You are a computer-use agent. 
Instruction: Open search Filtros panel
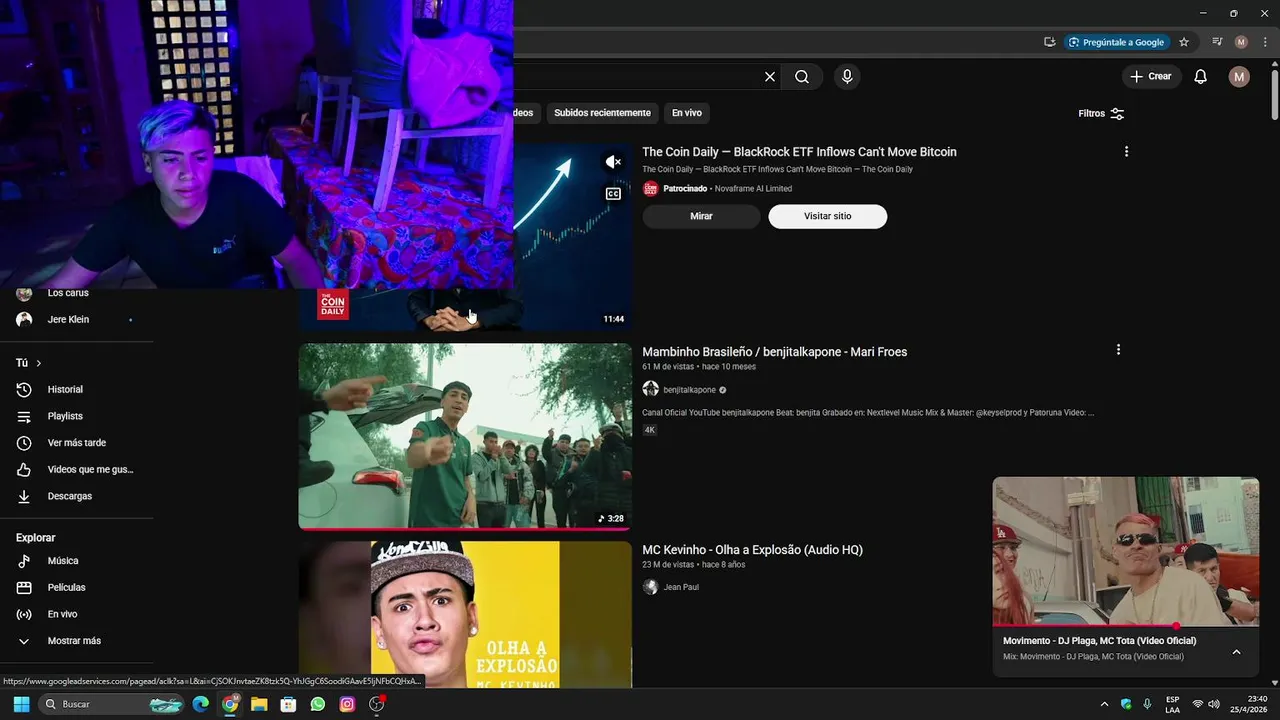(1101, 114)
